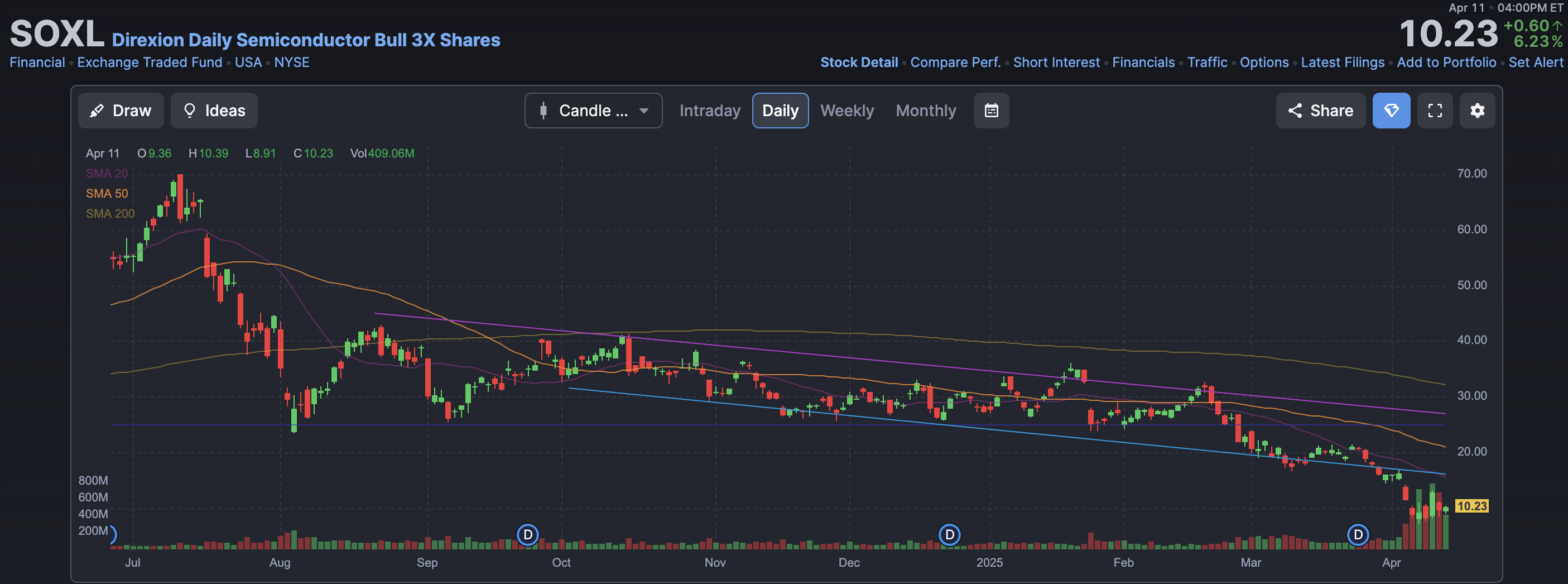Open the calendar date range picker
Image resolution: width=1568 pixels, height=584 pixels.
pos(991,110)
